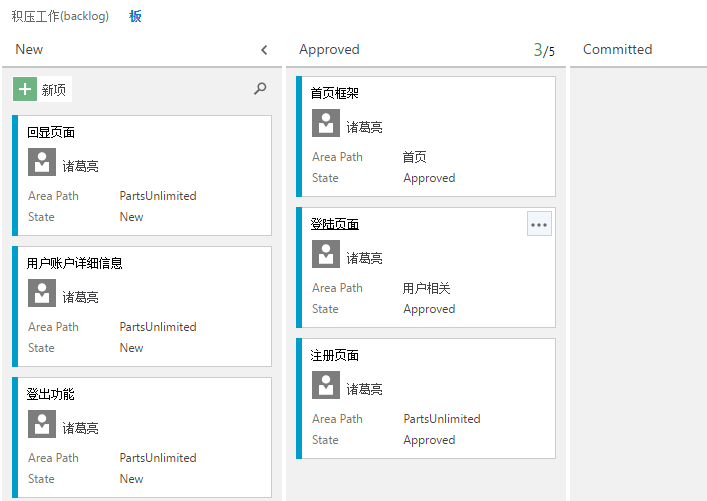Click assignee 诸葛亮 on 登出功能 card
Screen dimensions: 707x501
(x=80, y=428)
